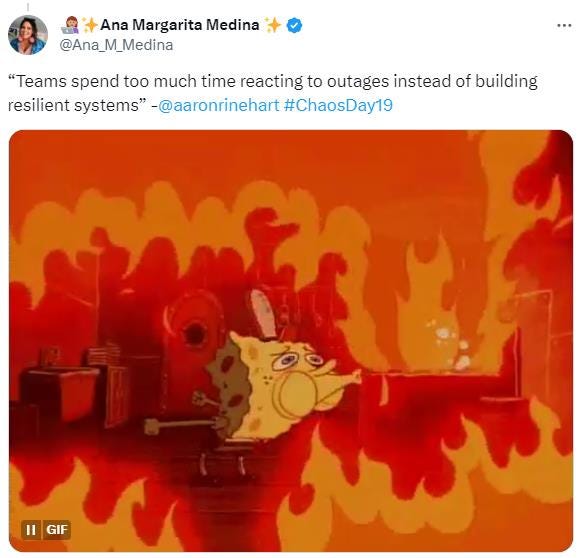The width and height of the screenshot is (584, 558).
Task: Open the #ChaosDay19 hashtag
Action: coord(338,105)
